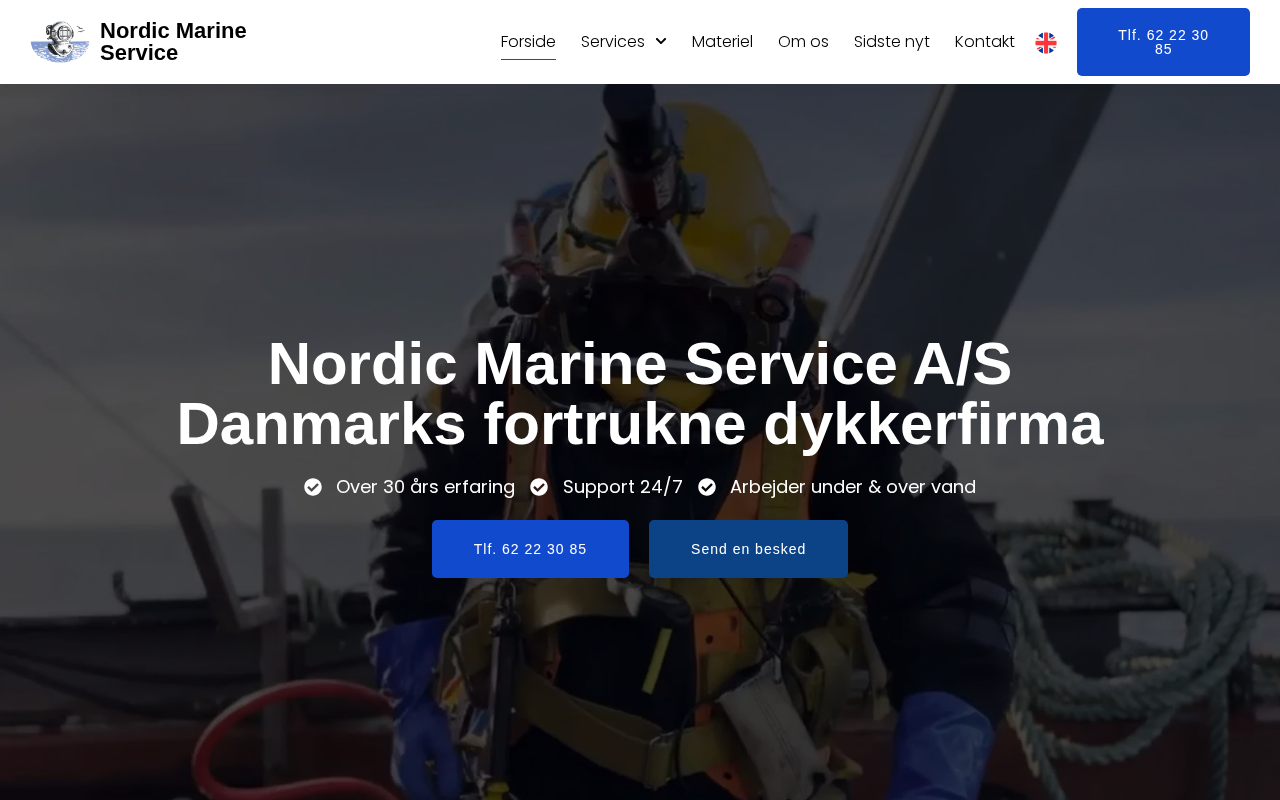Click the diver helmet logo icon

tap(60, 42)
